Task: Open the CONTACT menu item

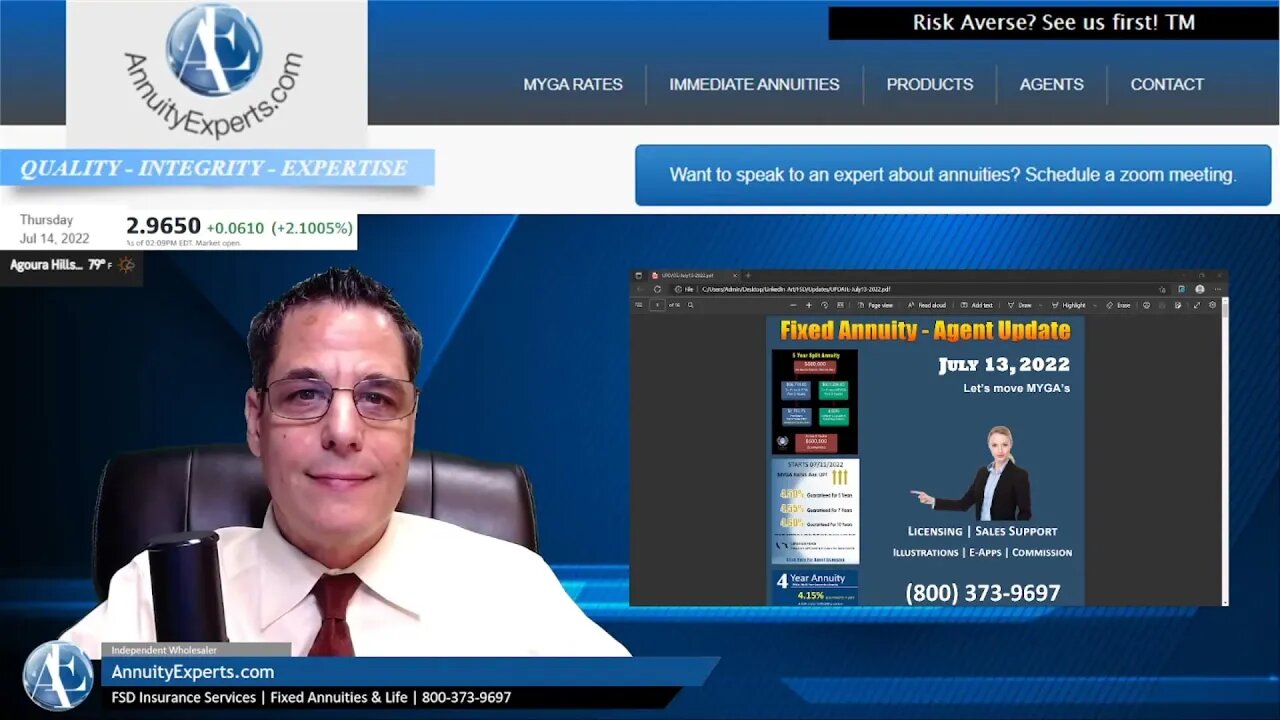Action: (x=1167, y=84)
